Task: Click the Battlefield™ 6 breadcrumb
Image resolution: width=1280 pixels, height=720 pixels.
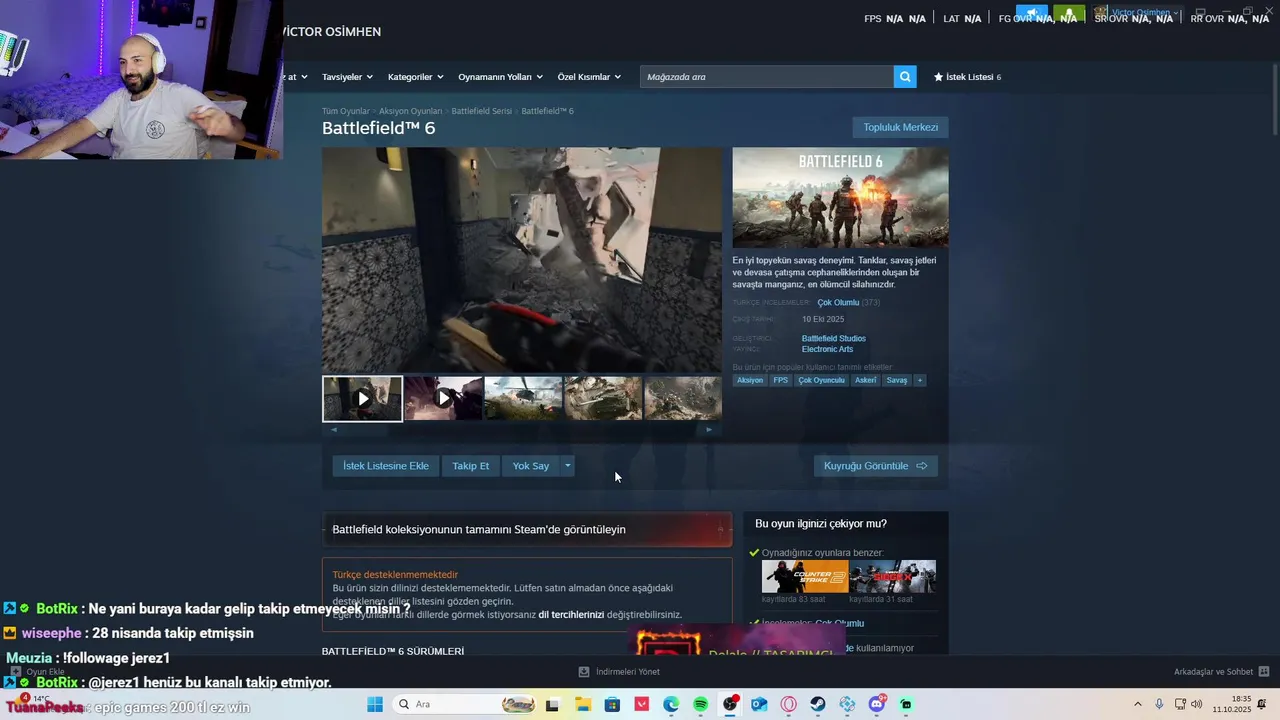Action: point(547,111)
